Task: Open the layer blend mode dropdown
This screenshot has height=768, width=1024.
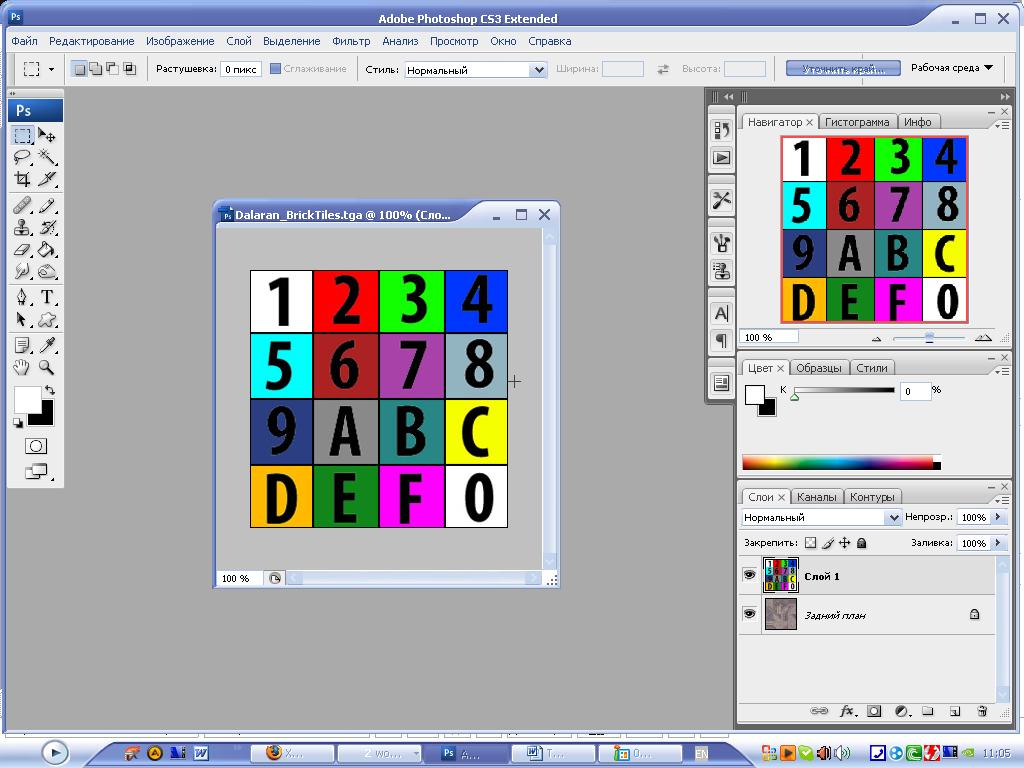Action: [821, 517]
